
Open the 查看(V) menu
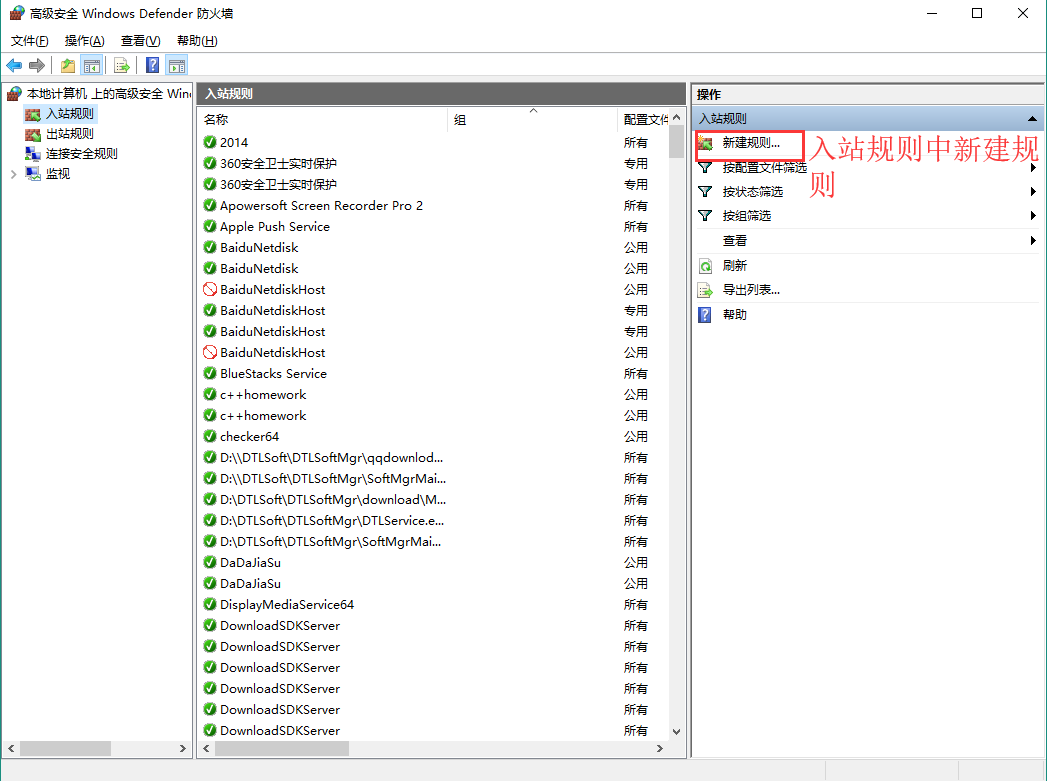tap(141, 41)
